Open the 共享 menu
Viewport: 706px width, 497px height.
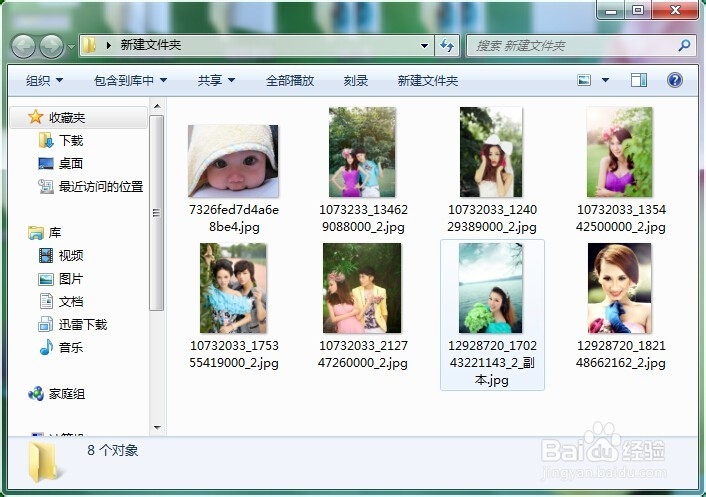(x=216, y=81)
